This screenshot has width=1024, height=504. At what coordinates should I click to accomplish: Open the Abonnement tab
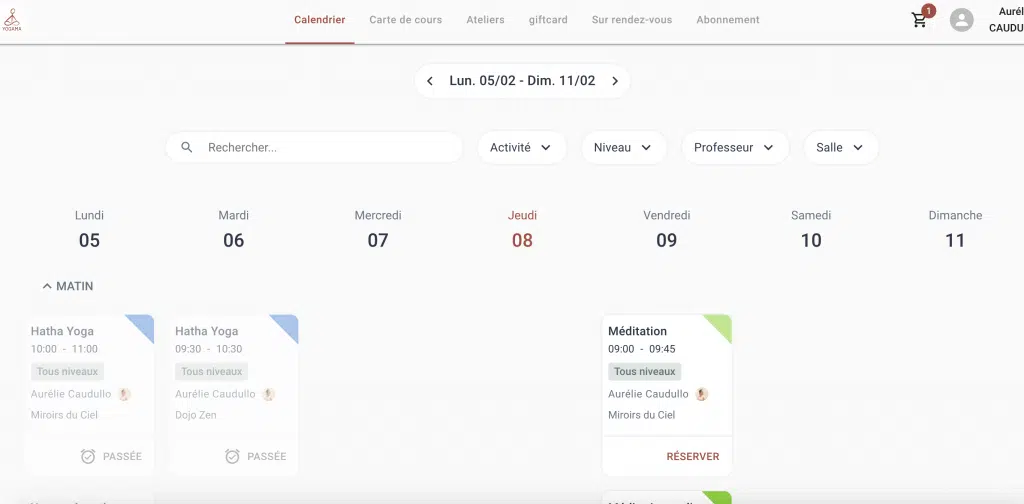727,20
